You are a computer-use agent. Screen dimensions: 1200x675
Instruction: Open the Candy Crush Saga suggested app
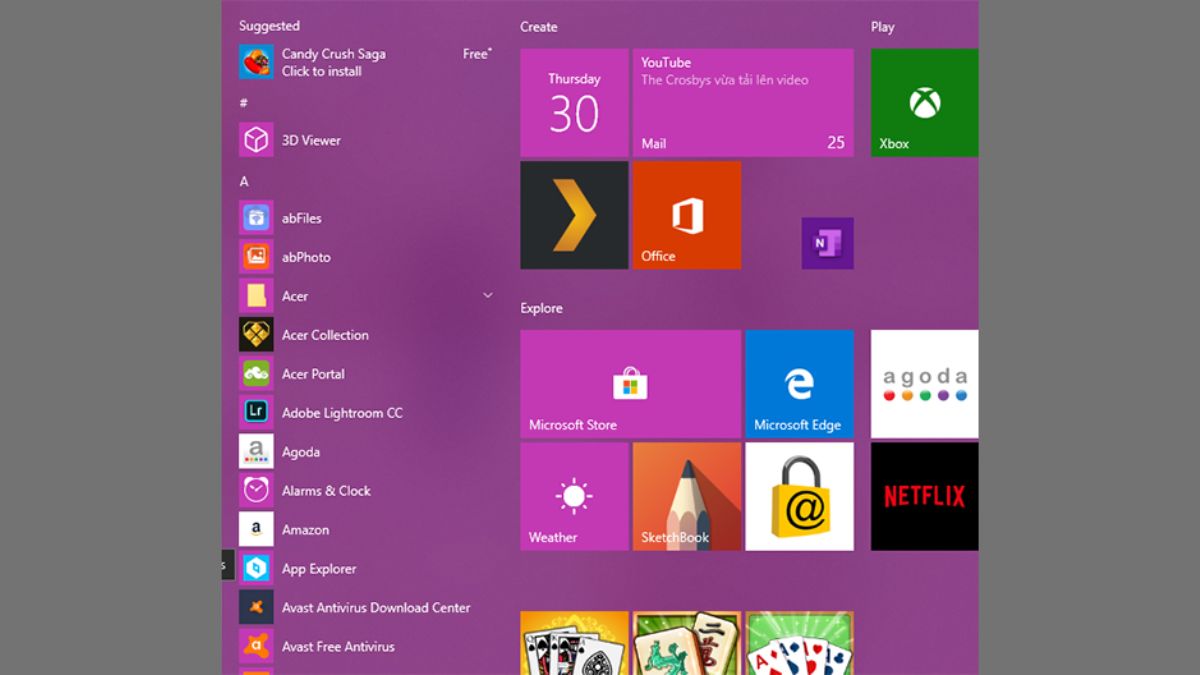pyautogui.click(x=366, y=62)
